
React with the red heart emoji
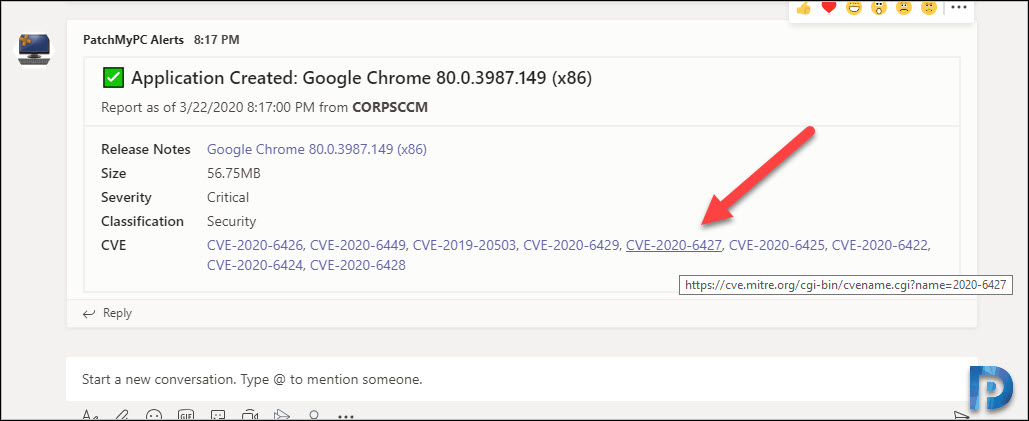[x=829, y=8]
